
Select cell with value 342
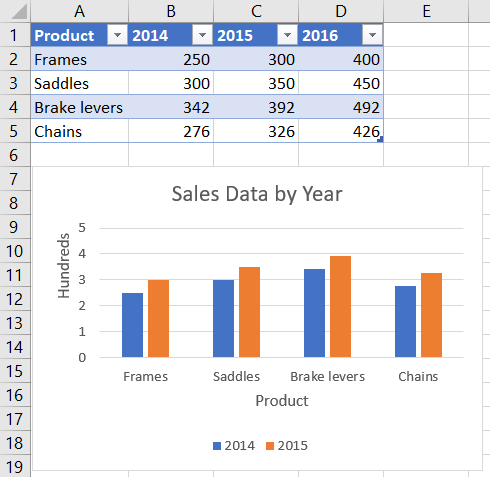point(171,107)
